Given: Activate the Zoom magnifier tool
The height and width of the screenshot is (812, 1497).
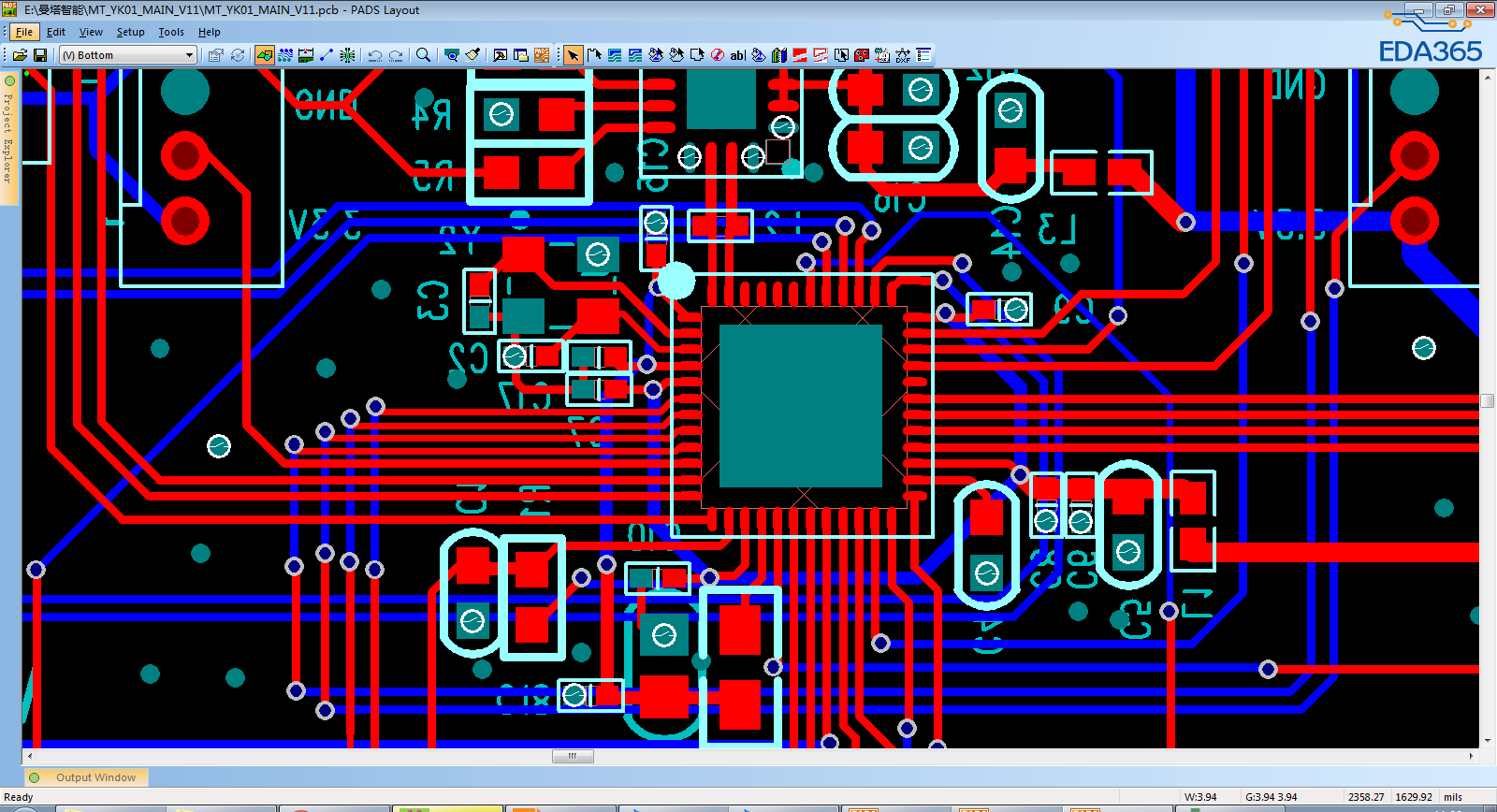Looking at the screenshot, I should click(x=423, y=55).
